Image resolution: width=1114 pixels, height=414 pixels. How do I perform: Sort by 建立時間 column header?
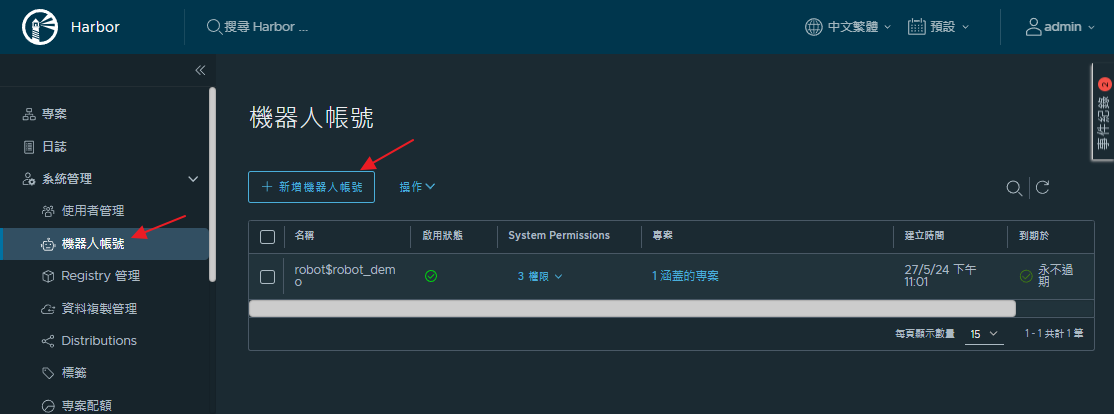[924, 236]
